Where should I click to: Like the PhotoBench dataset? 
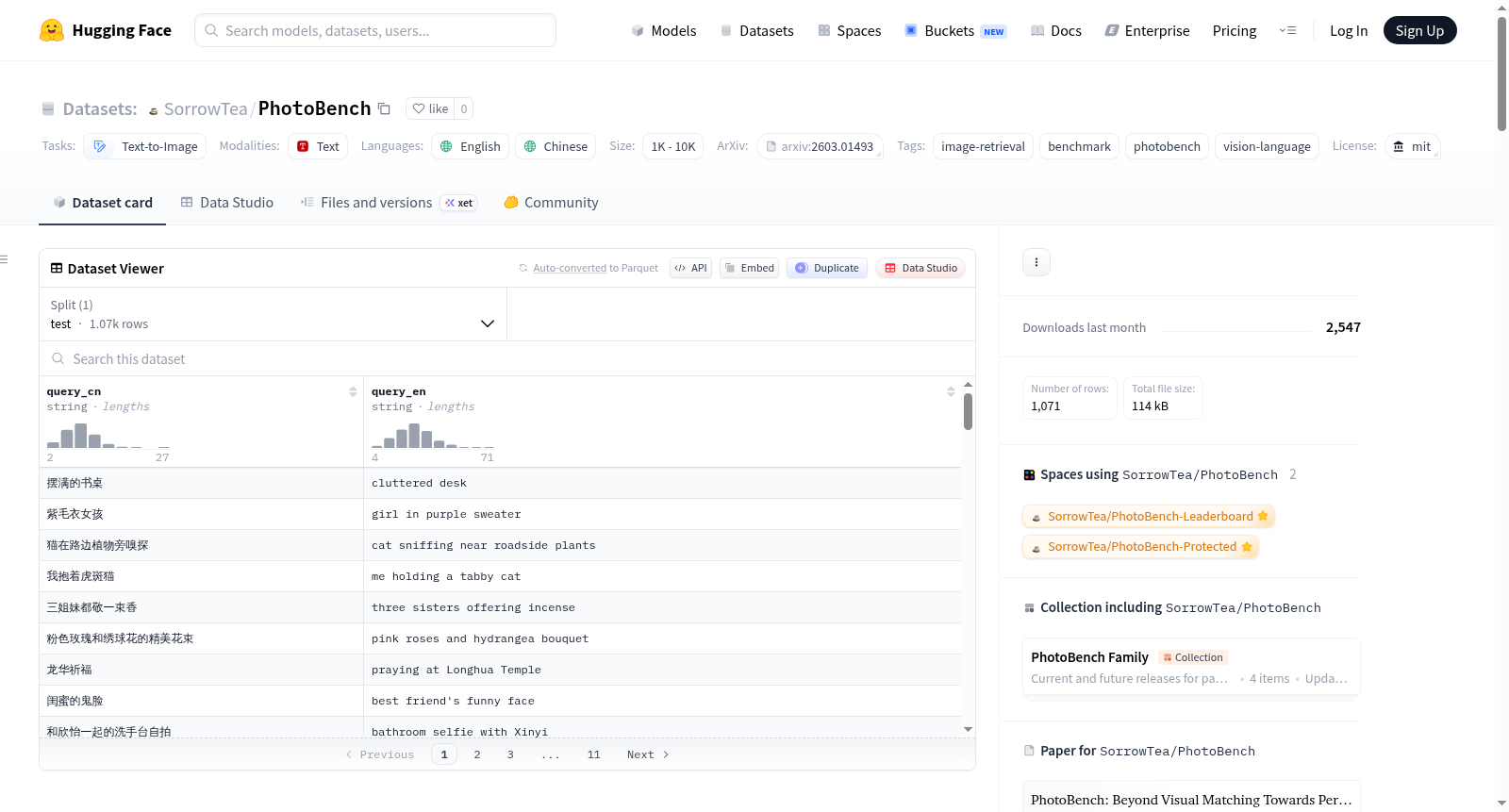pyautogui.click(x=430, y=108)
